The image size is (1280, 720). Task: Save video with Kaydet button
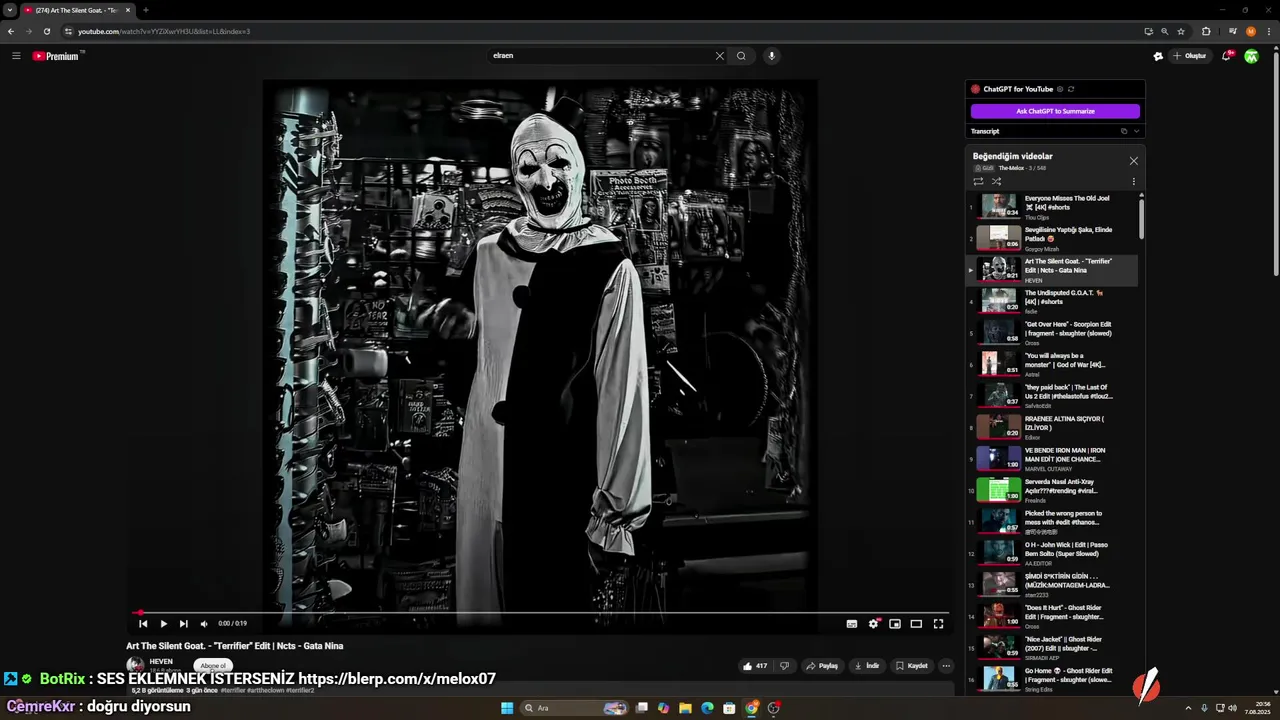coord(912,666)
